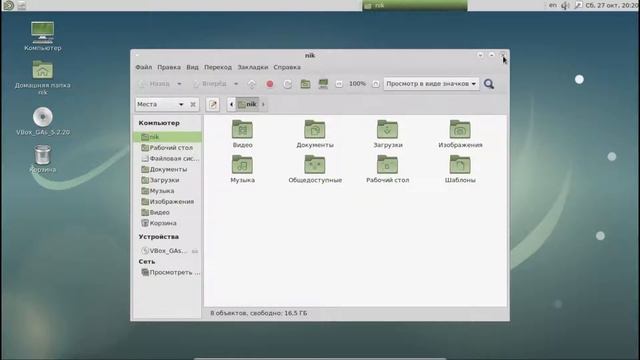This screenshot has height=360, width=640.
Task: Click the nik window taskbar button
Action: point(415,5)
